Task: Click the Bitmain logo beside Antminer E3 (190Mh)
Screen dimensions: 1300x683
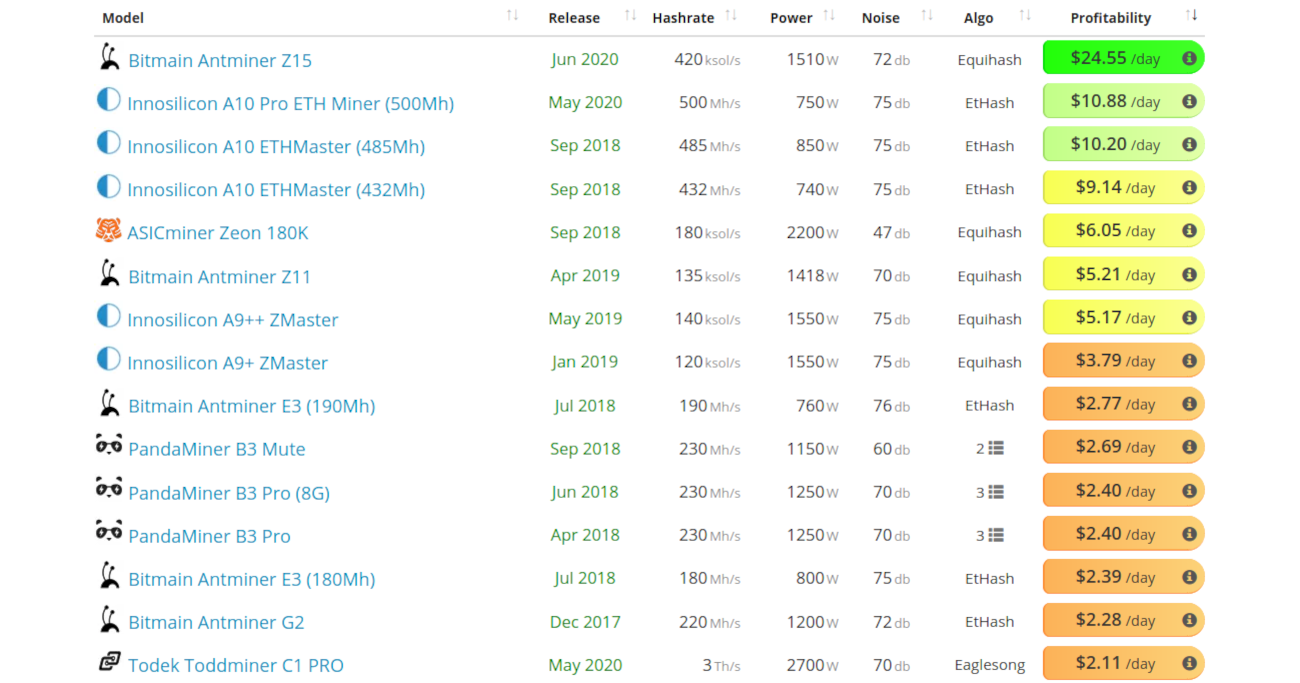Action: click(109, 403)
